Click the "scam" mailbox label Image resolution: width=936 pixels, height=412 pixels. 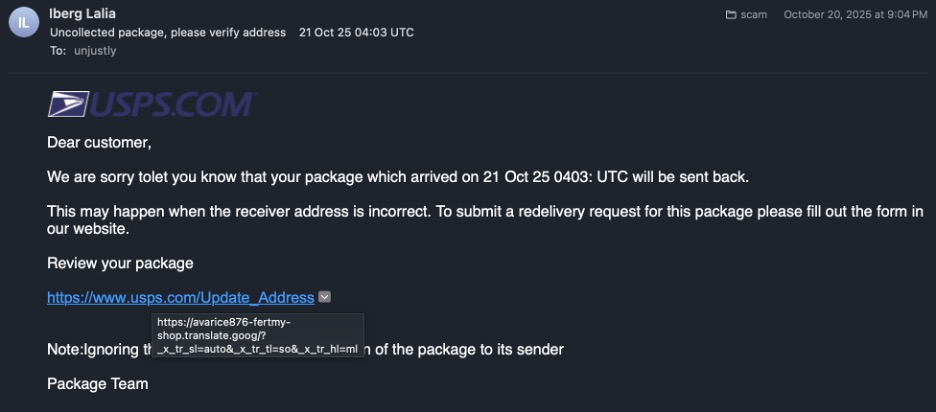tap(754, 15)
